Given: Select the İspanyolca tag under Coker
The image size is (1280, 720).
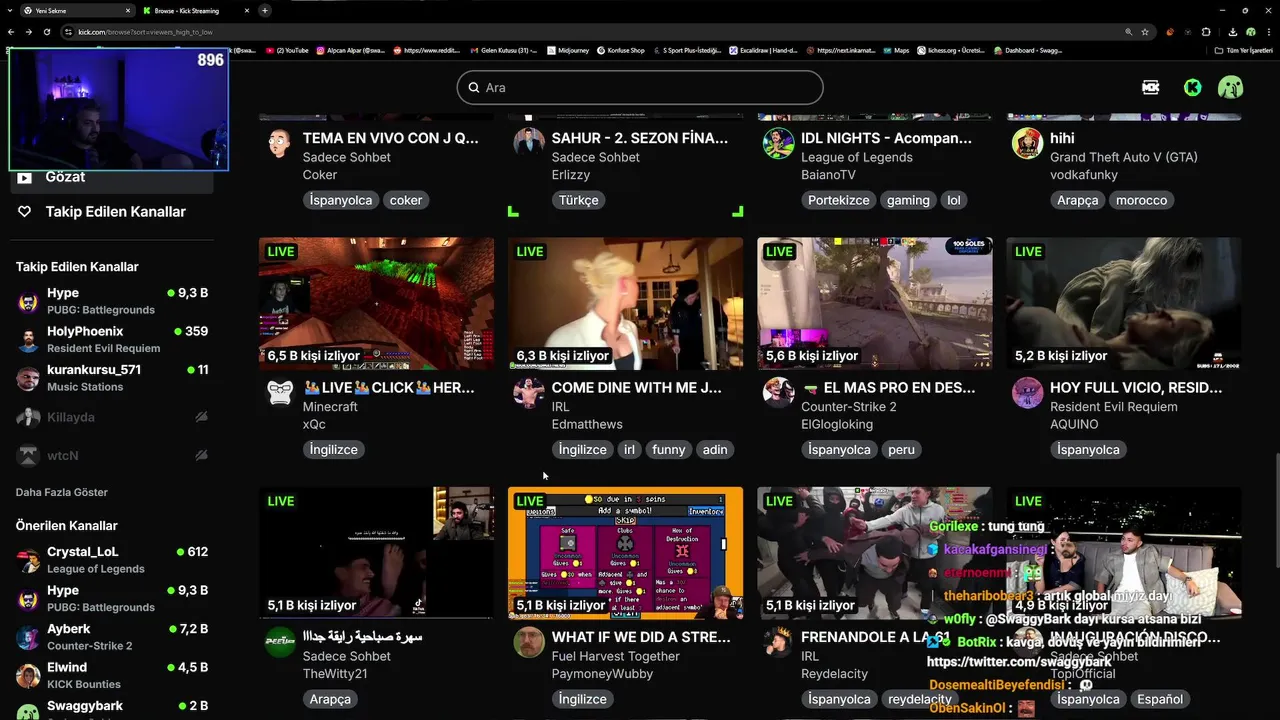Looking at the screenshot, I should [341, 200].
